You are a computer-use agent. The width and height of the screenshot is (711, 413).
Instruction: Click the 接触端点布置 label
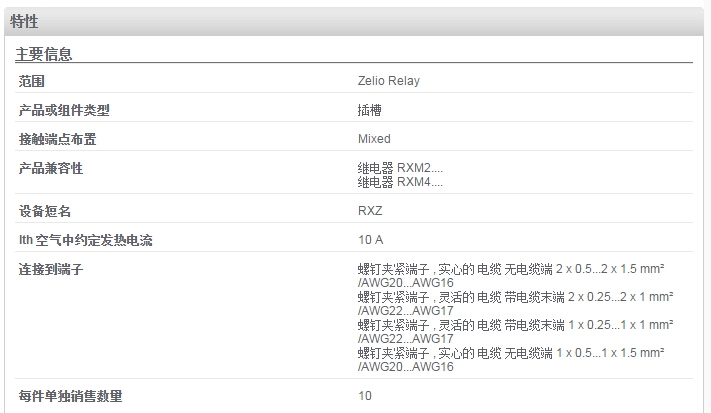tap(57, 139)
